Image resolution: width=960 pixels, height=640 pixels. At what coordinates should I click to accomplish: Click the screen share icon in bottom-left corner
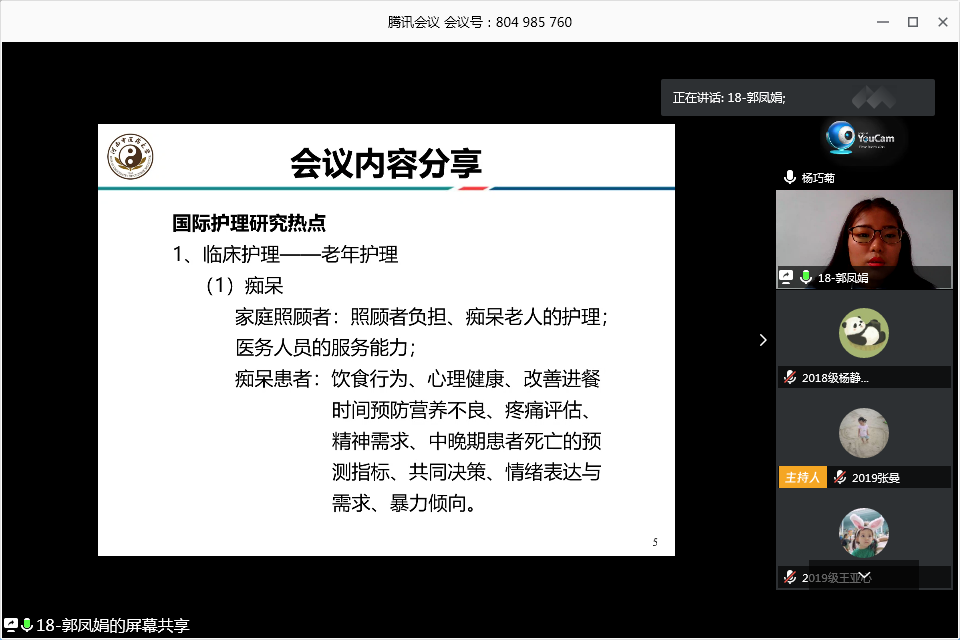10,626
